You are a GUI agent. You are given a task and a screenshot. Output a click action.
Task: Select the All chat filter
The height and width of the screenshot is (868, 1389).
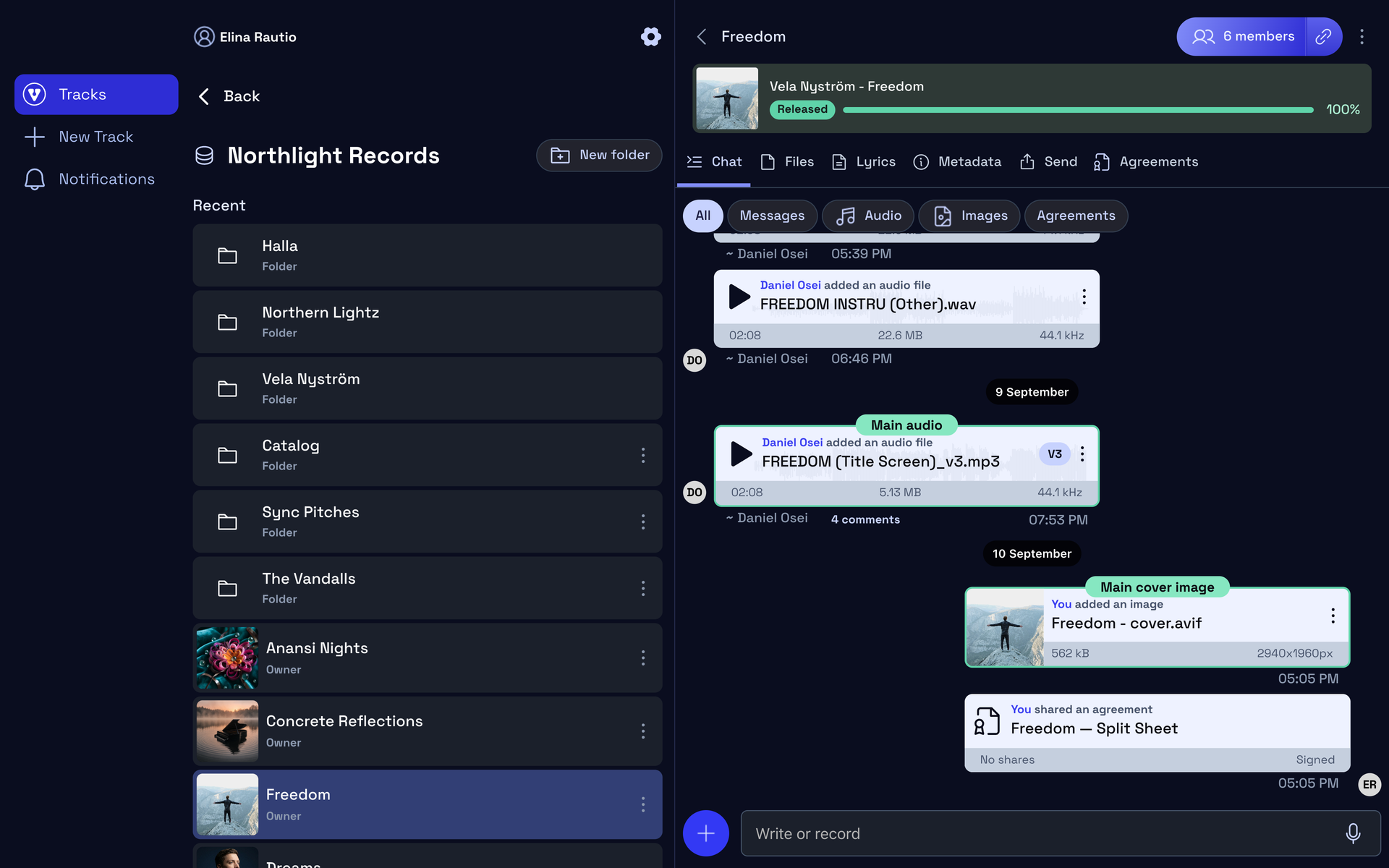click(x=702, y=216)
